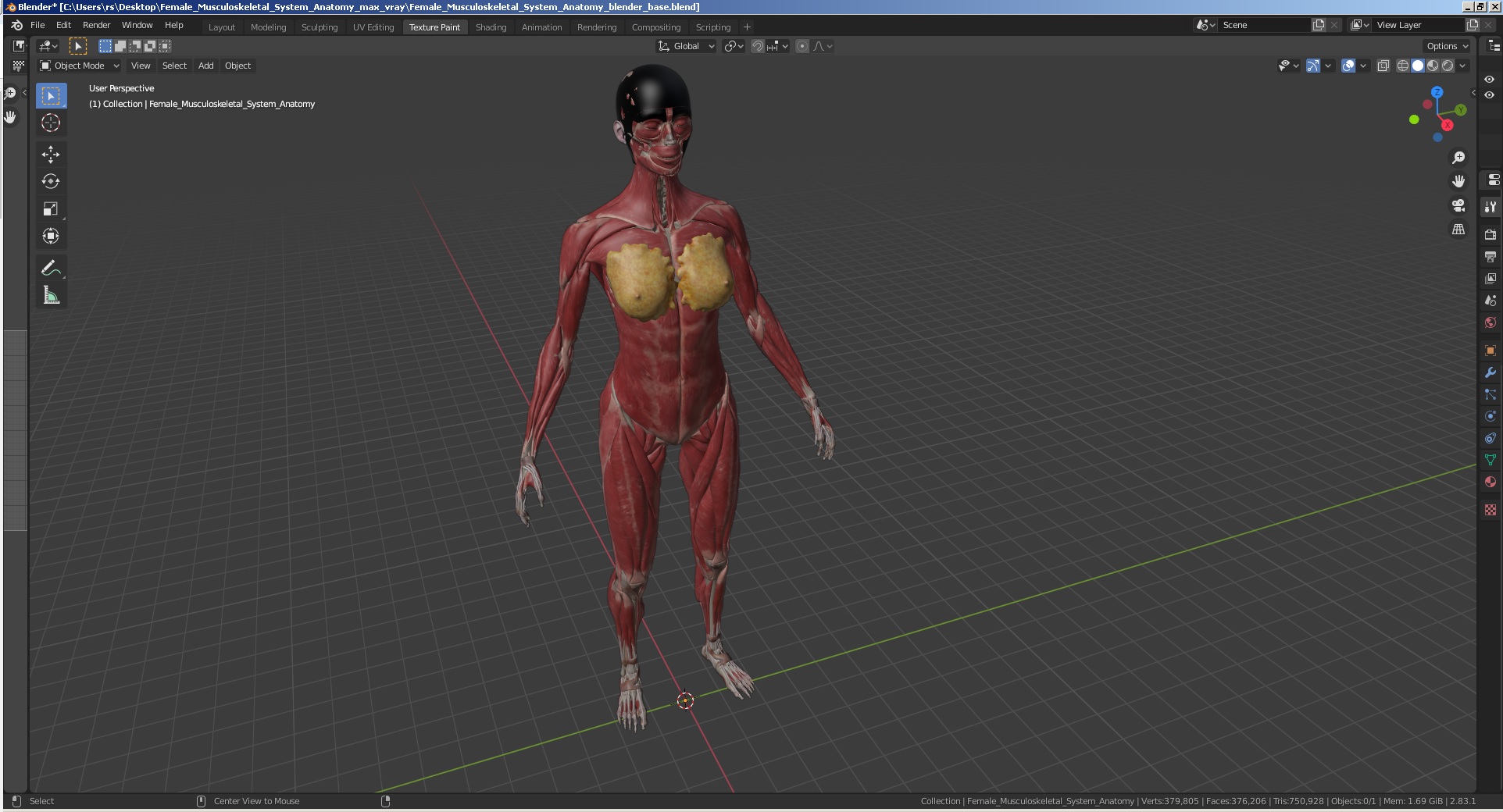Screen dimensions: 1503x812
Task: Open Global transform orientation dropdown
Action: click(x=686, y=46)
